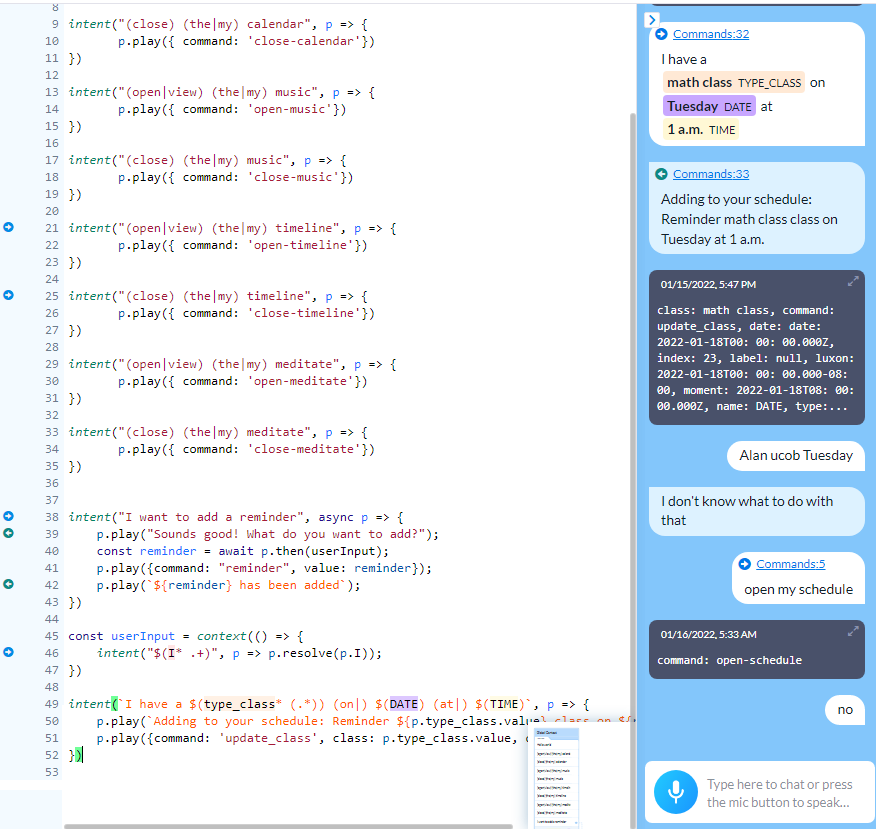Expand the 01/16/2022 5:33 AM data card
Screen dimensions: 876x829
coord(853,632)
